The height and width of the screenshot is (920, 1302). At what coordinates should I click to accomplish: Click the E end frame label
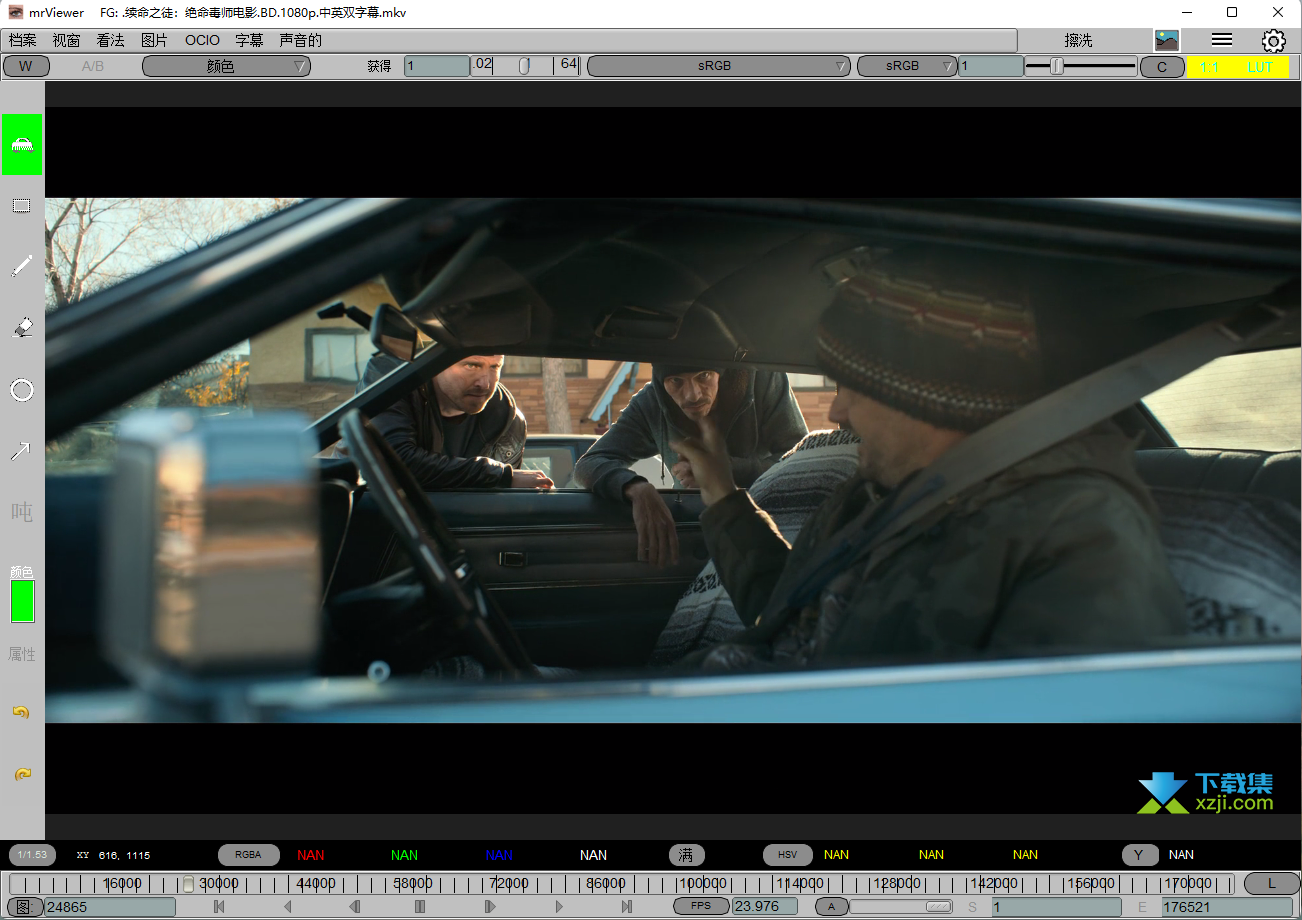pos(1142,907)
